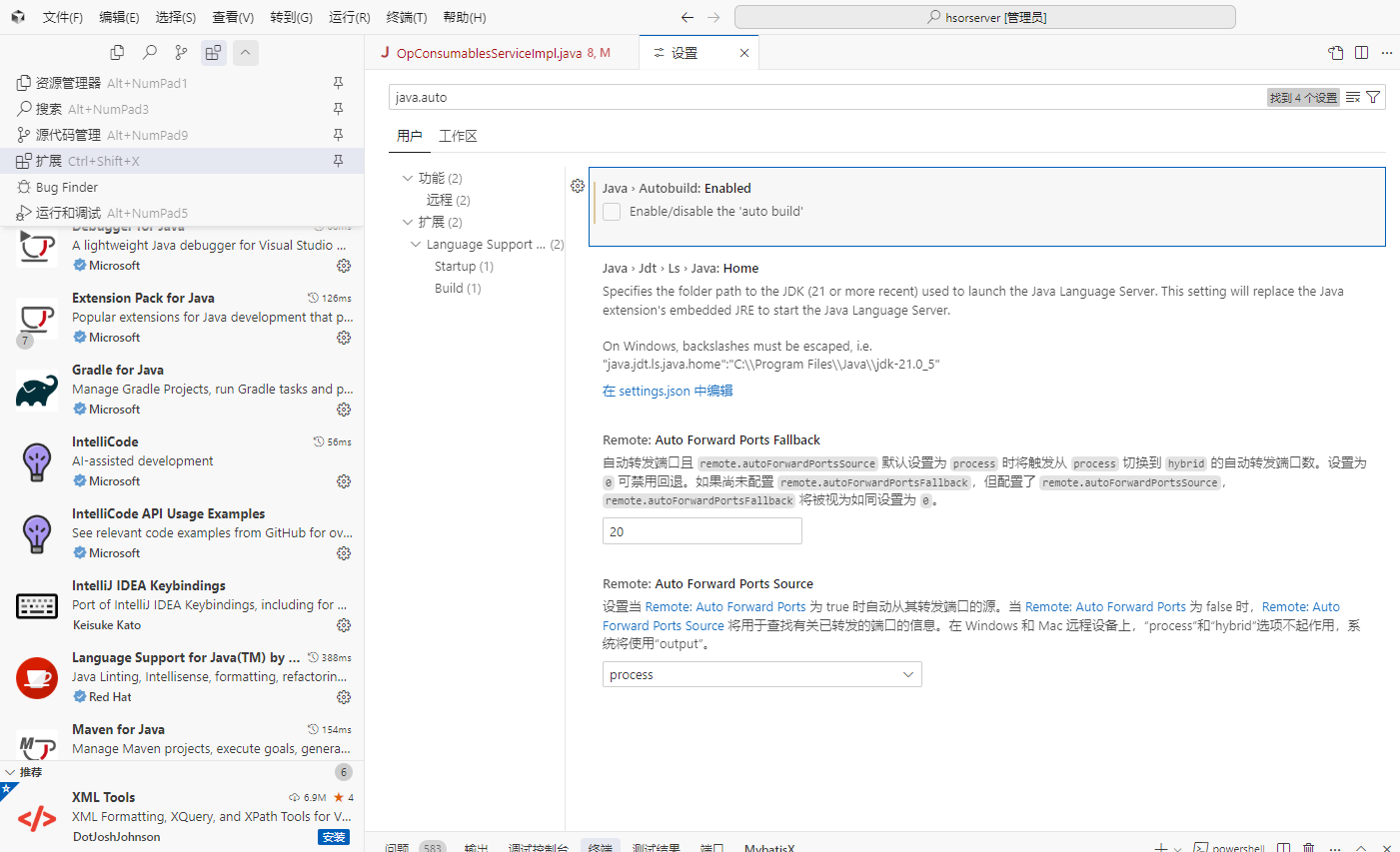Open editor more actions ellipsis

coord(1386,53)
